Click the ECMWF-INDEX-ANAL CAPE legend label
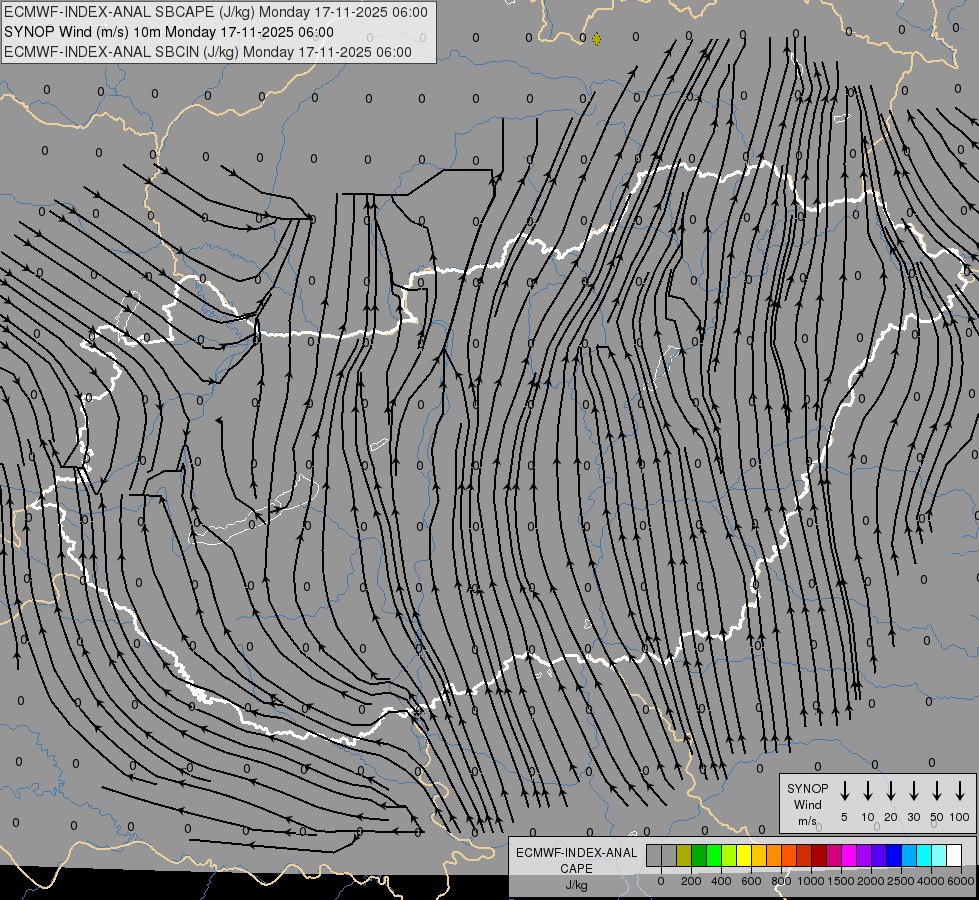 click(576, 861)
